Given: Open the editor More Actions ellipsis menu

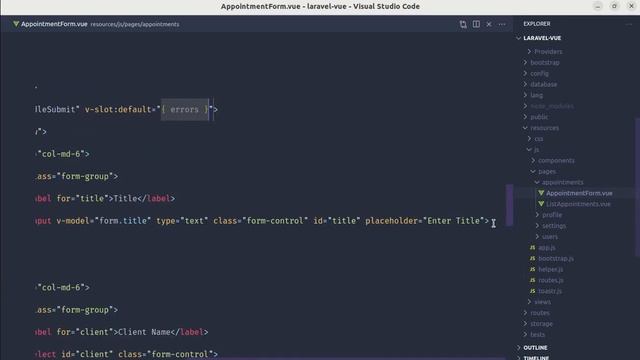Looking at the screenshot, I should [502, 24].
